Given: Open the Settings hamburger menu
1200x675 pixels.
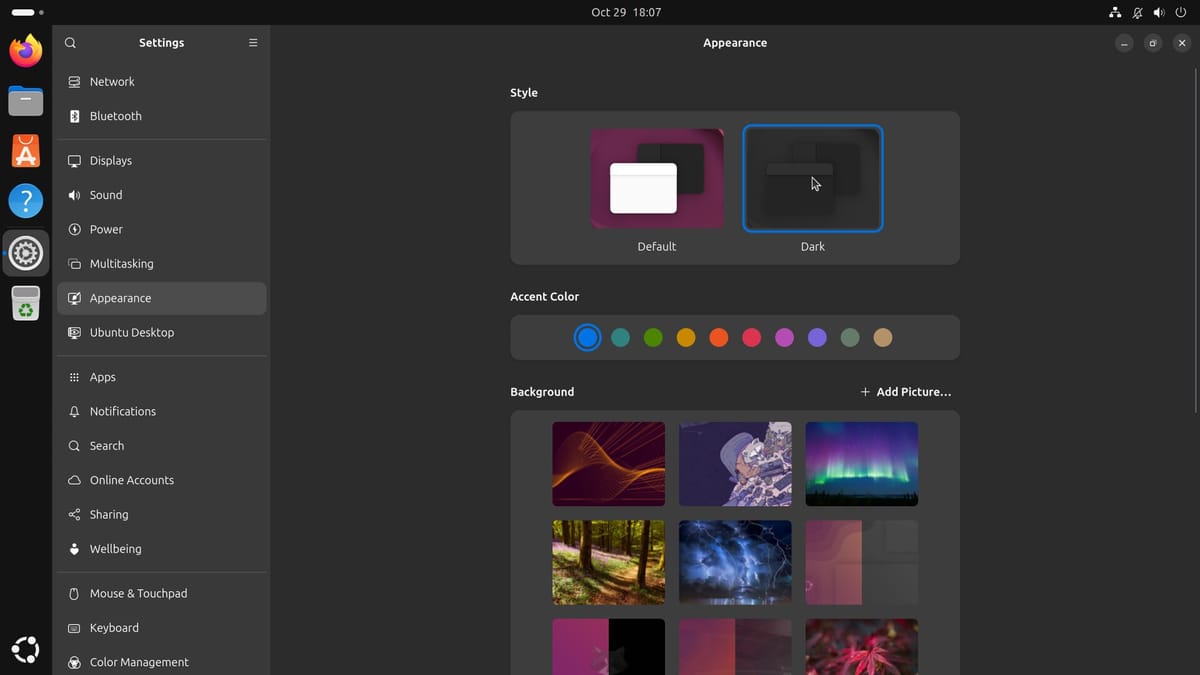Looking at the screenshot, I should click(x=253, y=43).
